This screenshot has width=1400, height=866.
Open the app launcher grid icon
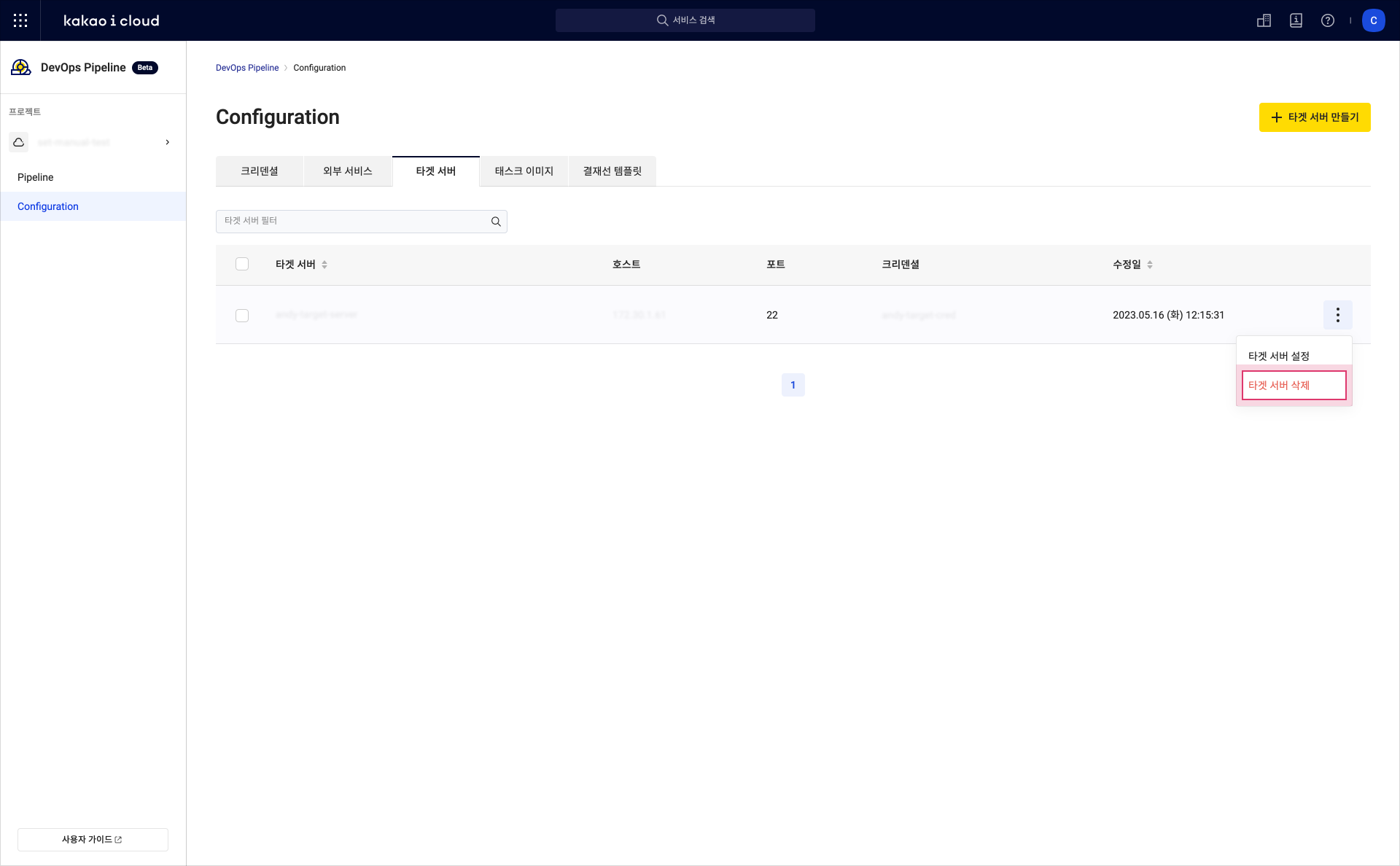tap(20, 20)
